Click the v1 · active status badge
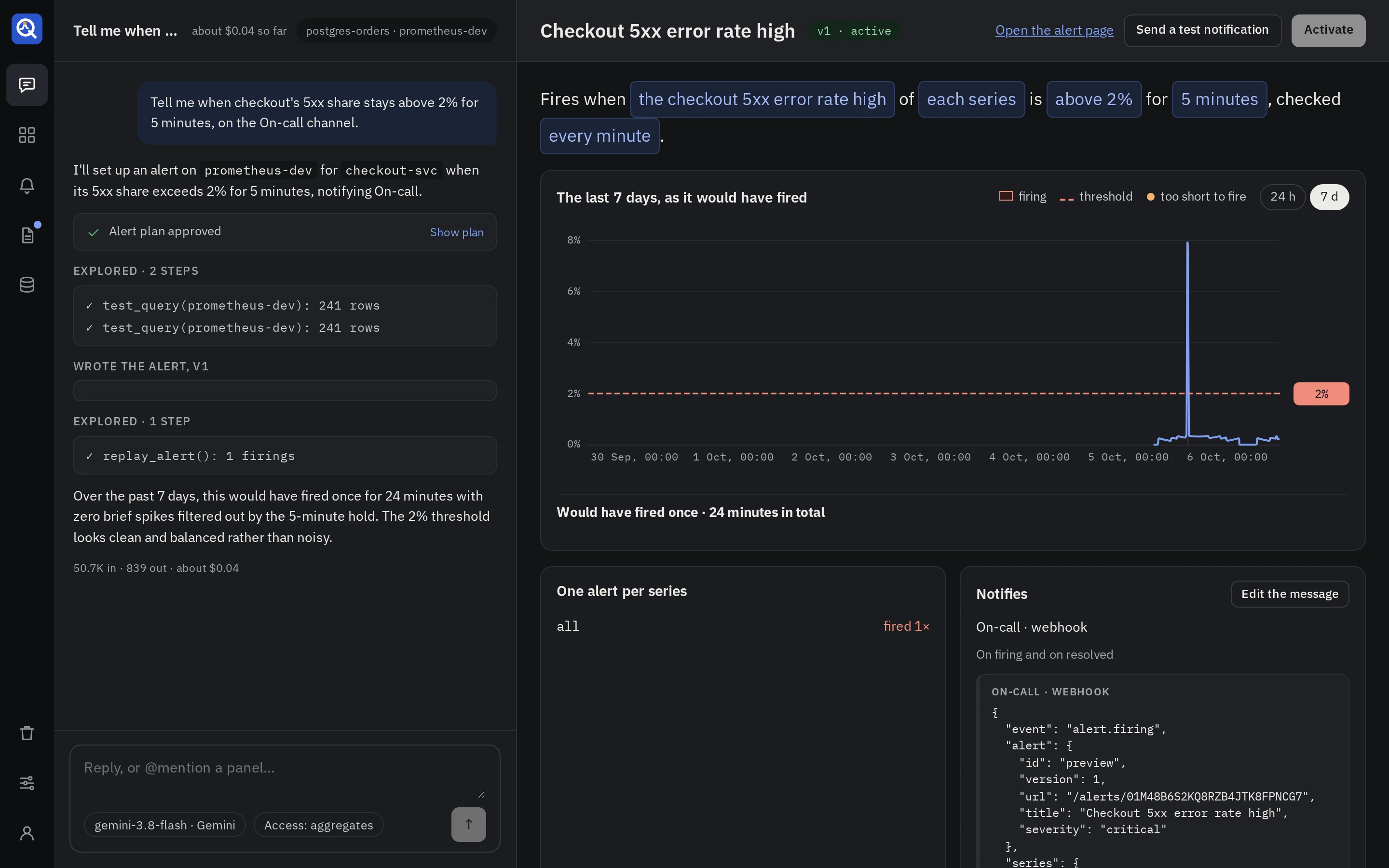 (x=854, y=30)
